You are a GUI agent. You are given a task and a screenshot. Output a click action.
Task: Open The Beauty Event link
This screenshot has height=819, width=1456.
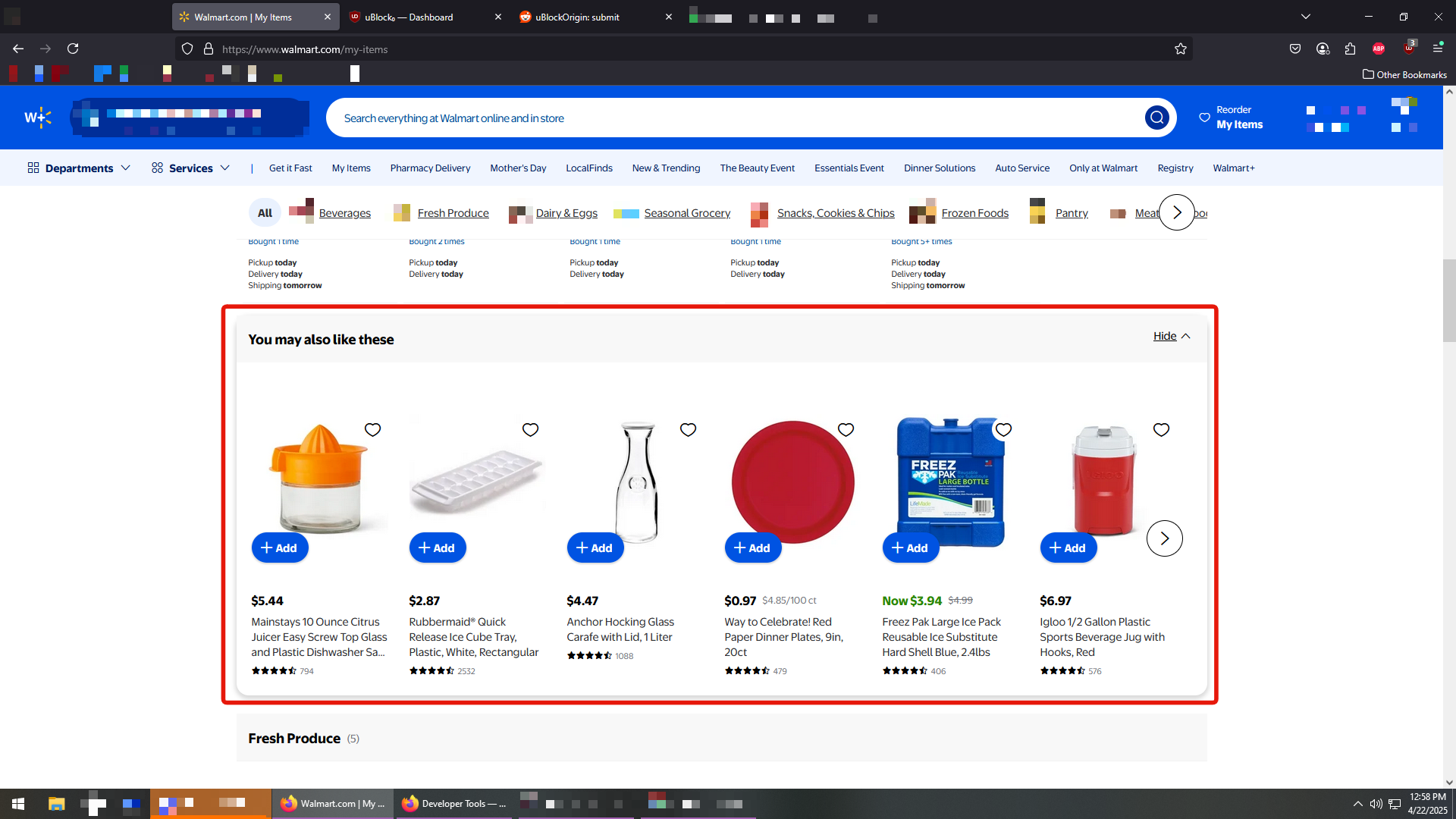757,168
